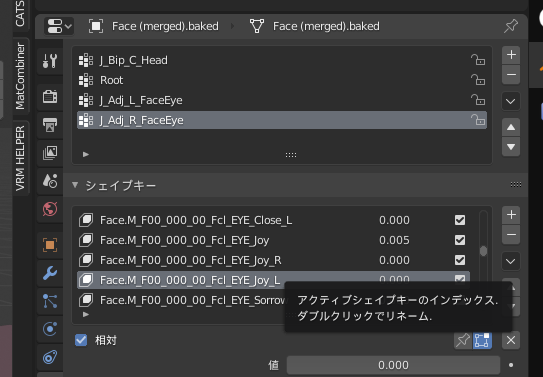Open the Modifiers wrench tab
Image resolution: width=543 pixels, height=377 pixels.
click(x=50, y=273)
